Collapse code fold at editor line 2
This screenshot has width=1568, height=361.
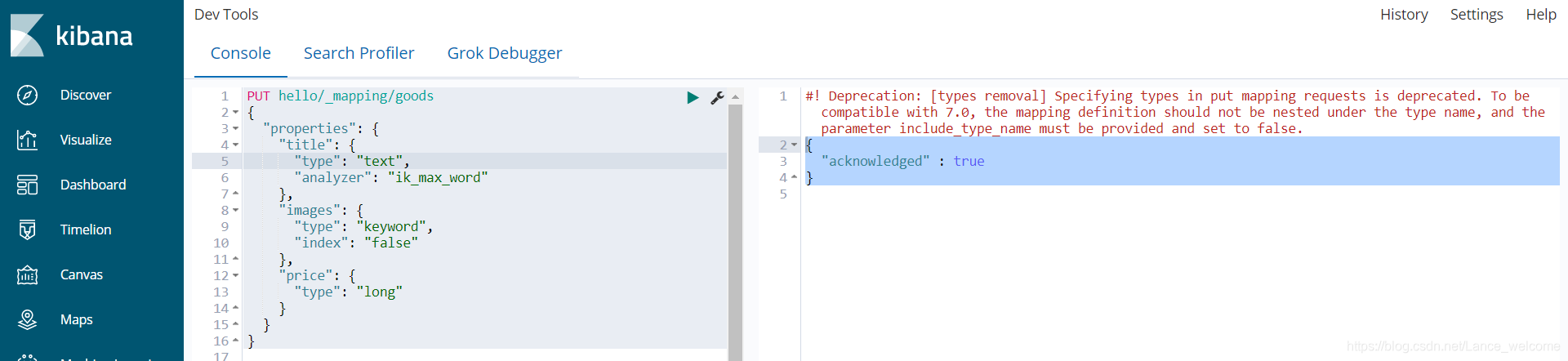click(x=236, y=113)
